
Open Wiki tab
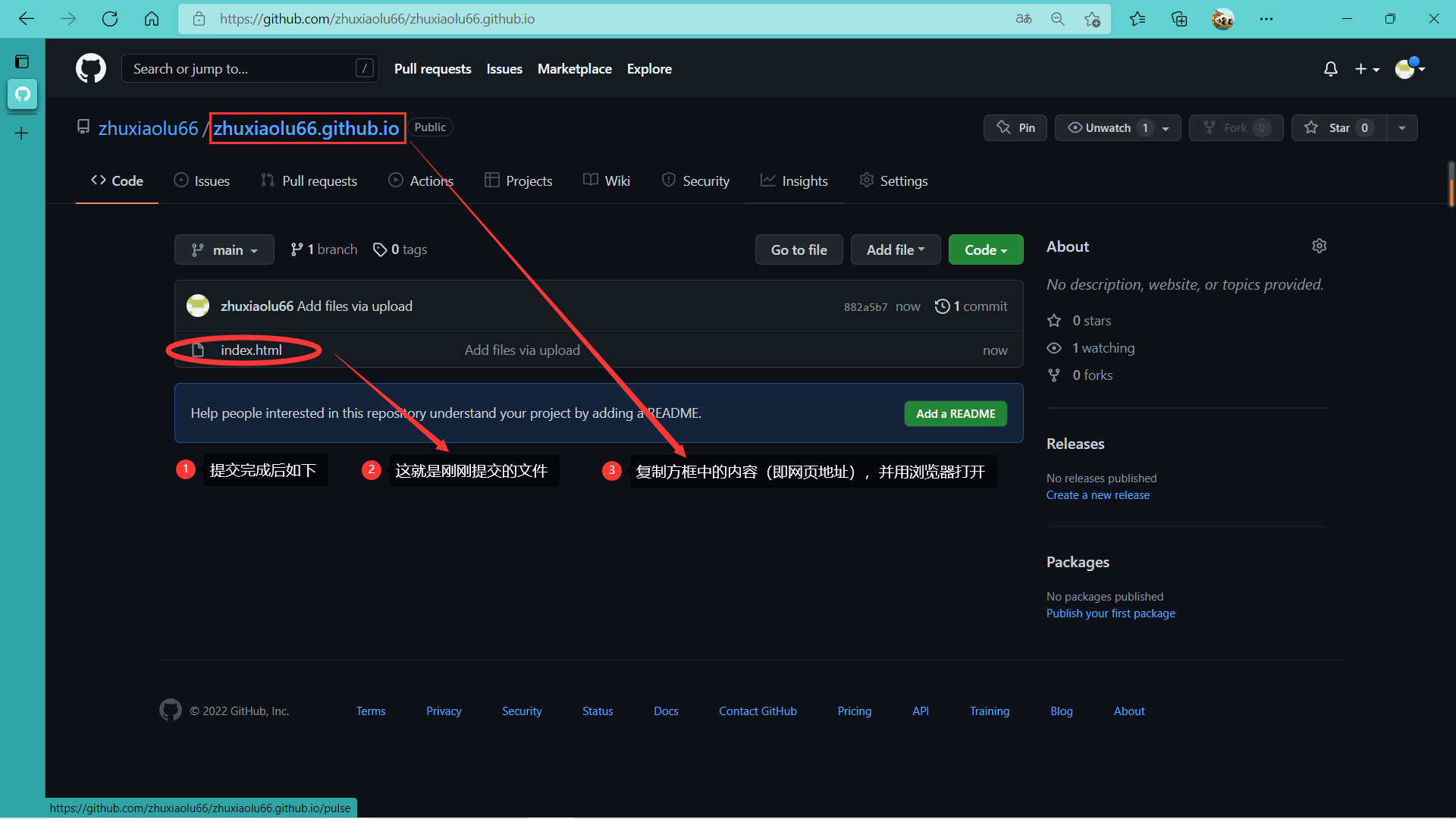(607, 180)
